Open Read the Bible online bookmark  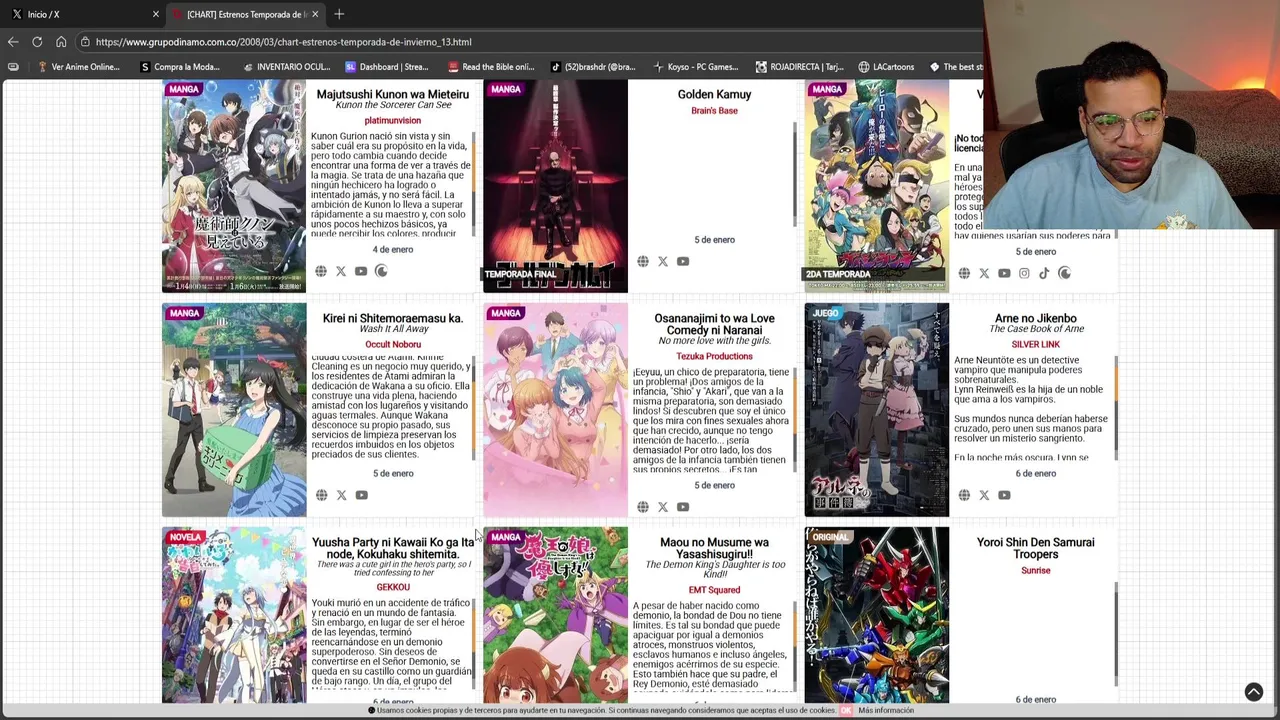tap(491, 67)
